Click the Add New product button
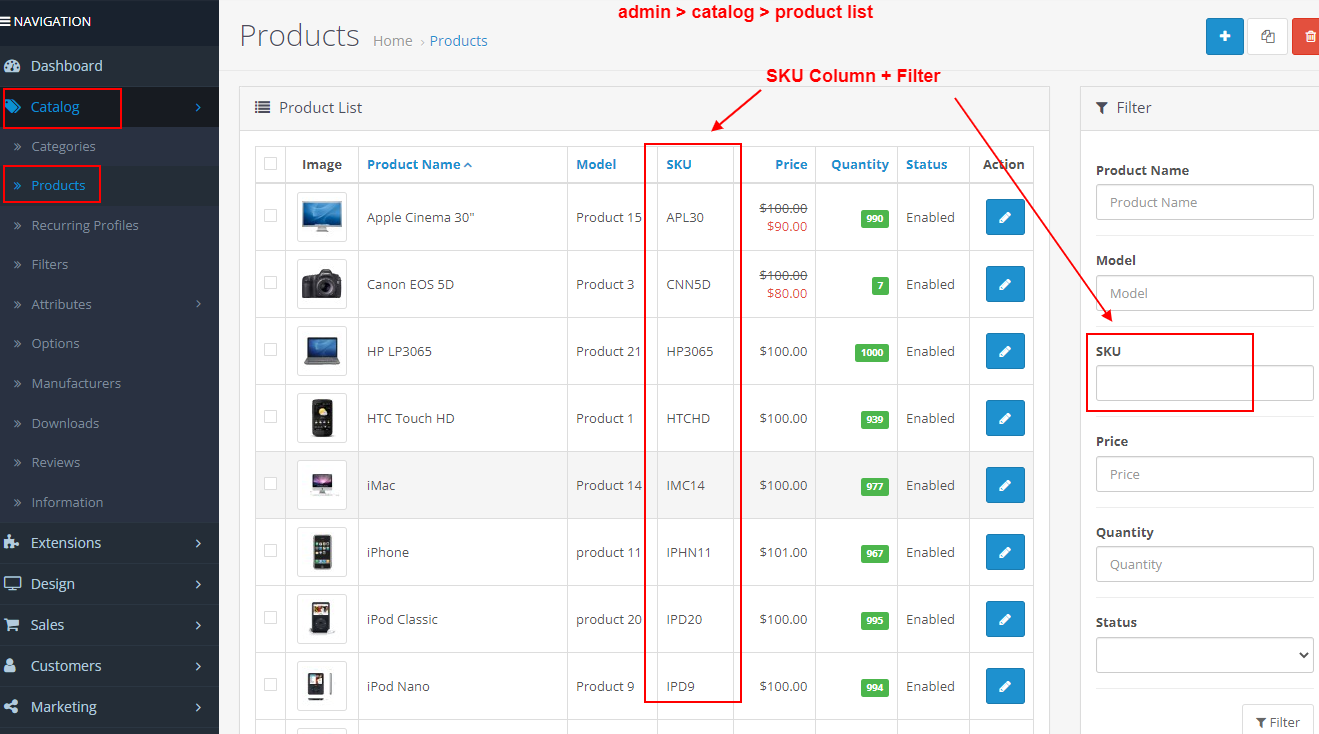The width and height of the screenshot is (1319, 734). click(1224, 36)
